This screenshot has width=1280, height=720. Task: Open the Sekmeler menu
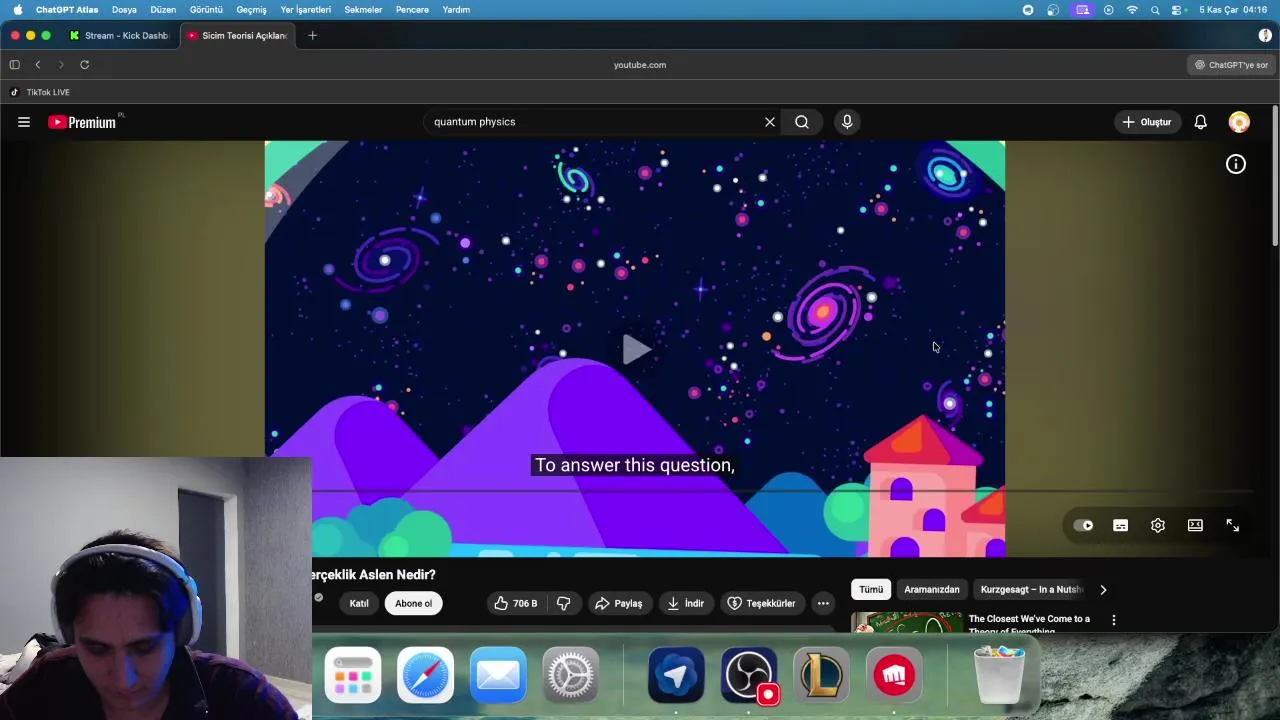(x=363, y=9)
